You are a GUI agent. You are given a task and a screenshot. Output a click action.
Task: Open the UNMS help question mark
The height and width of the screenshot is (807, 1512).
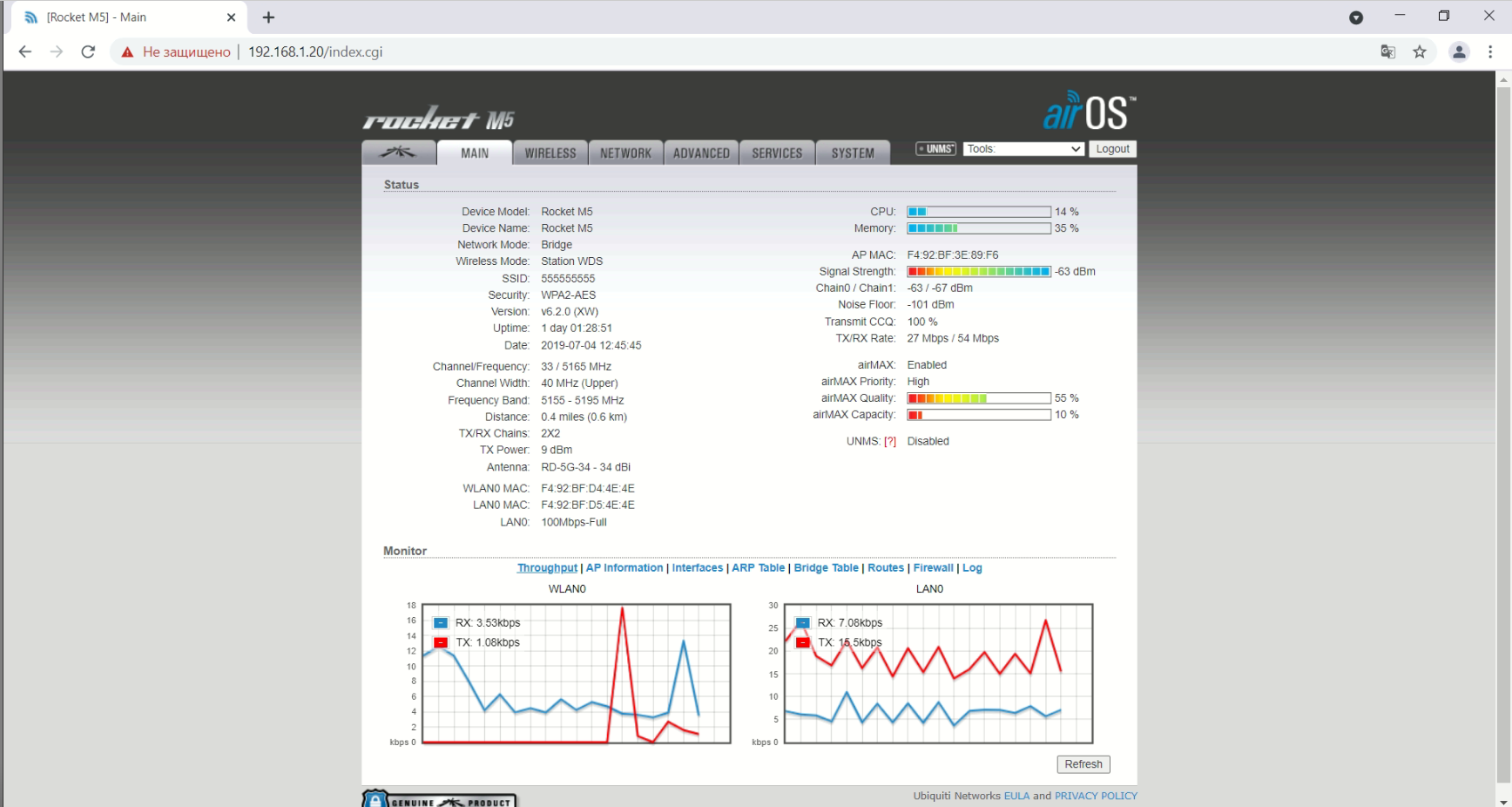[890, 442]
